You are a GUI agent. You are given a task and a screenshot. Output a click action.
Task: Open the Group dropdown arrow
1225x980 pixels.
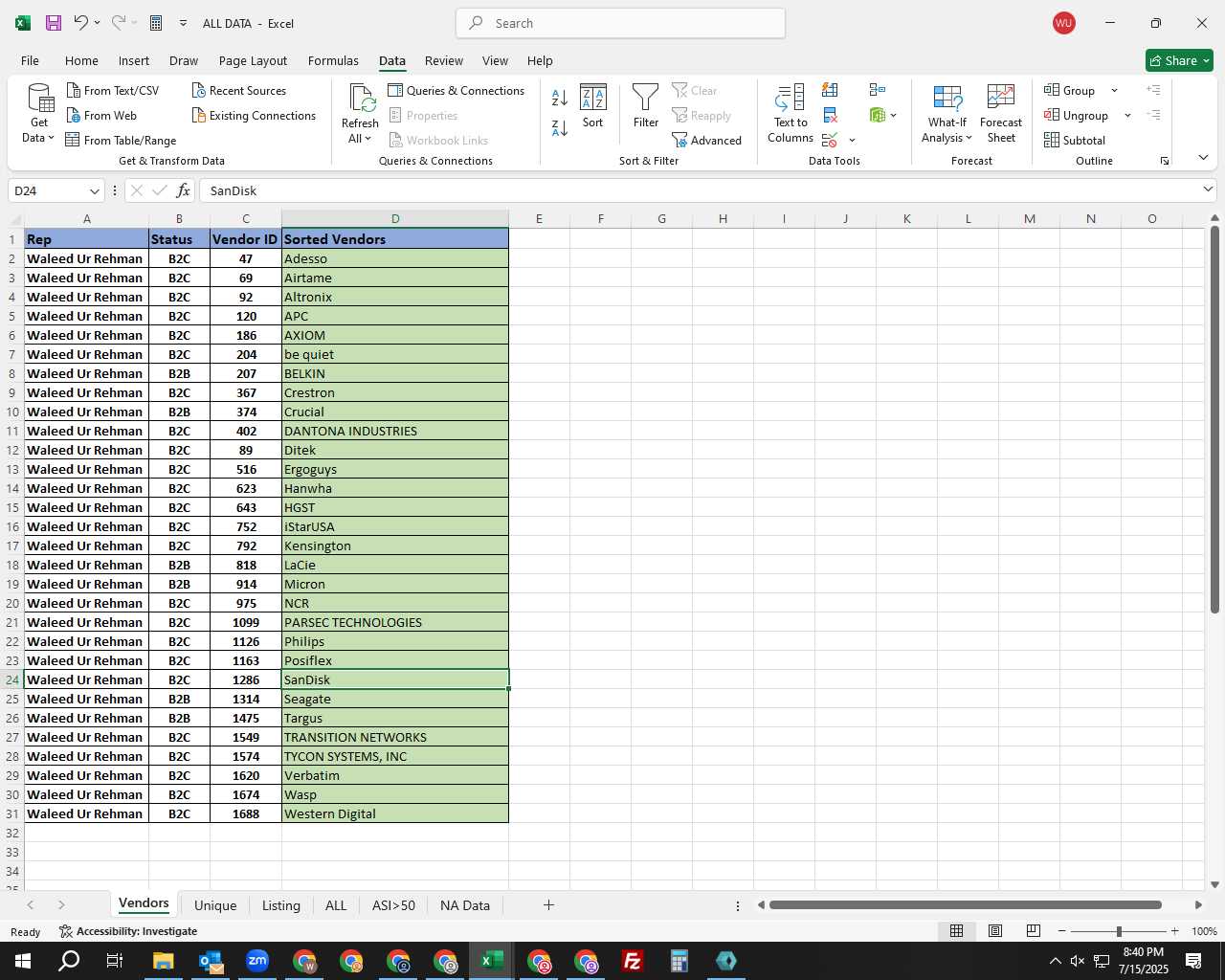point(1114,90)
